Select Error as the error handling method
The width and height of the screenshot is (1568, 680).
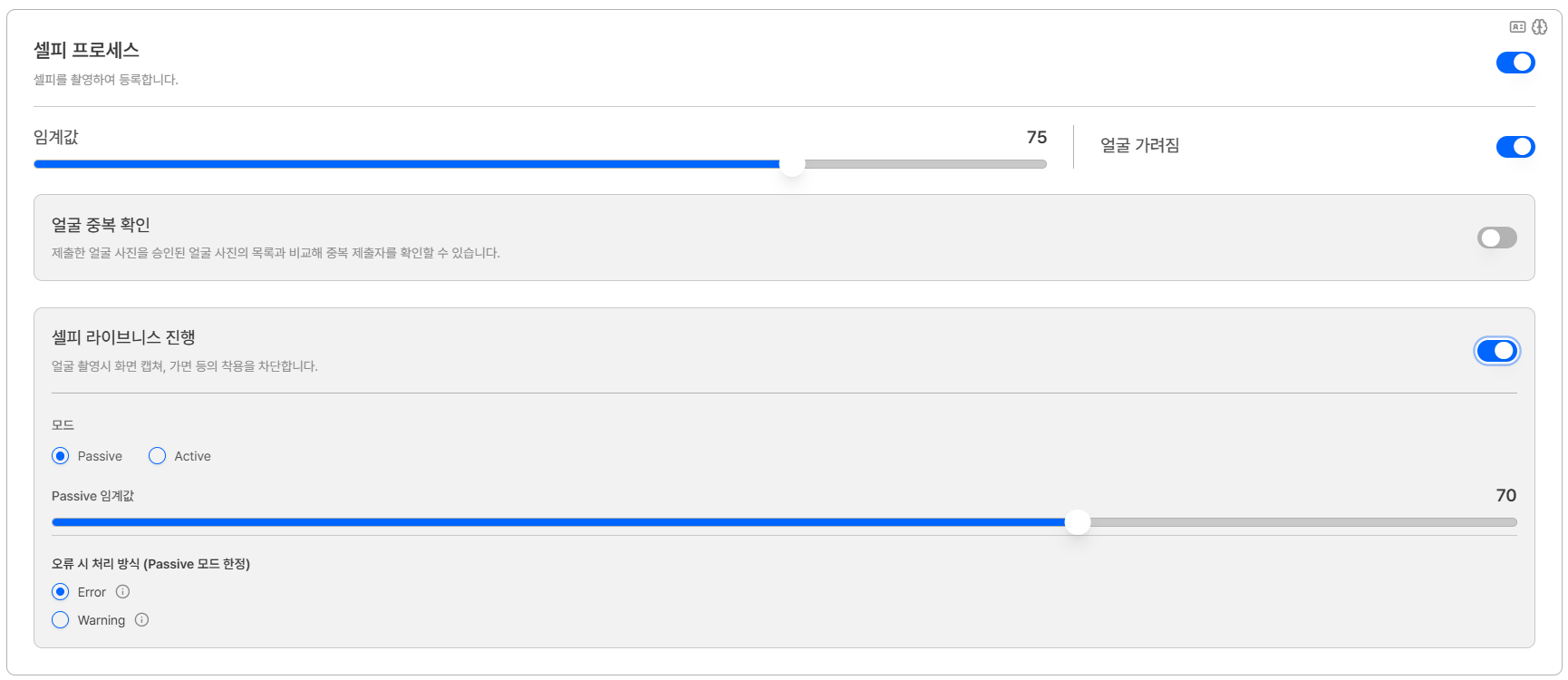[61, 592]
